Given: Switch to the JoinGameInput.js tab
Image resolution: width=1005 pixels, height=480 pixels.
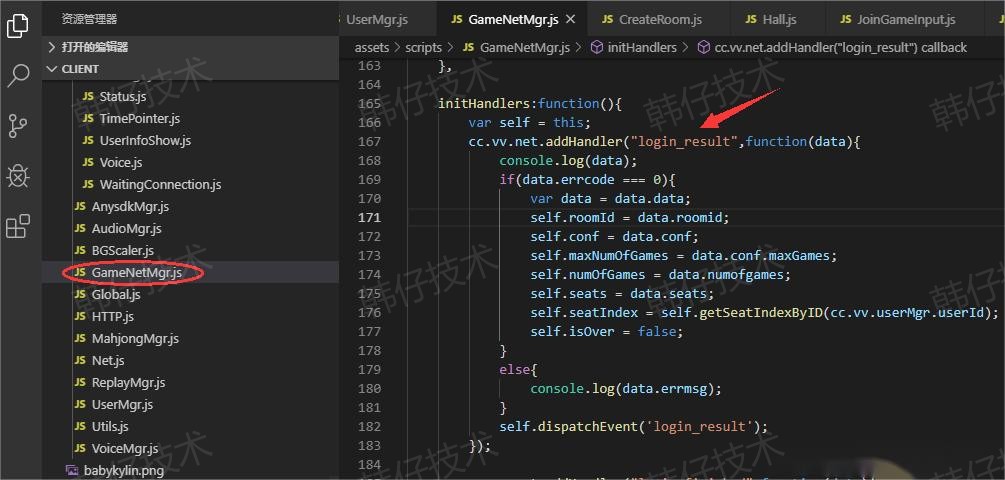Looking at the screenshot, I should coord(904,19).
